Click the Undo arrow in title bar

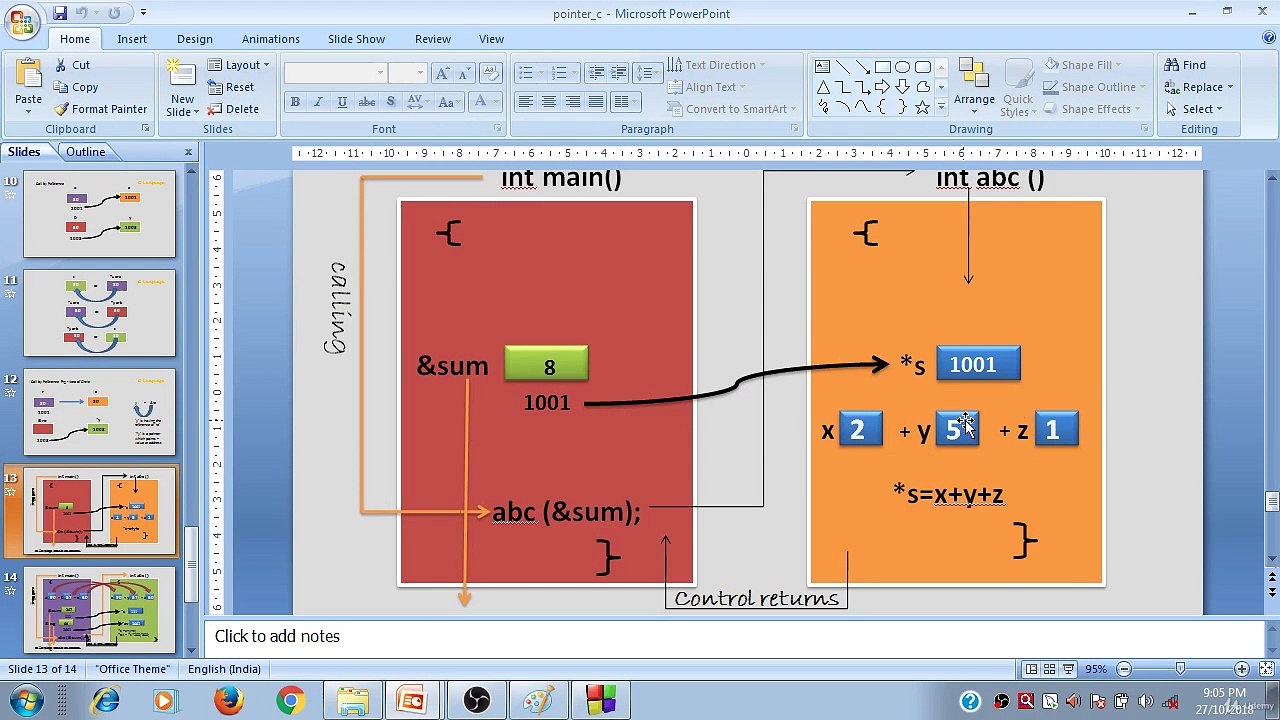click(82, 13)
